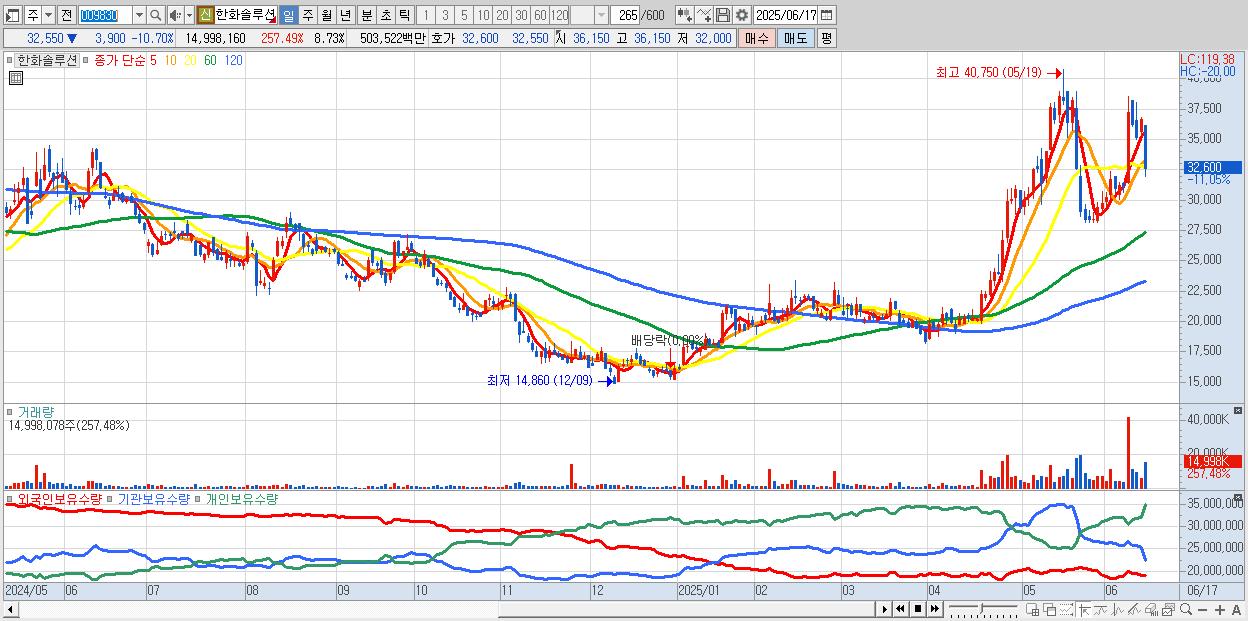
Task: Select the 10 interval button
Action: click(484, 15)
